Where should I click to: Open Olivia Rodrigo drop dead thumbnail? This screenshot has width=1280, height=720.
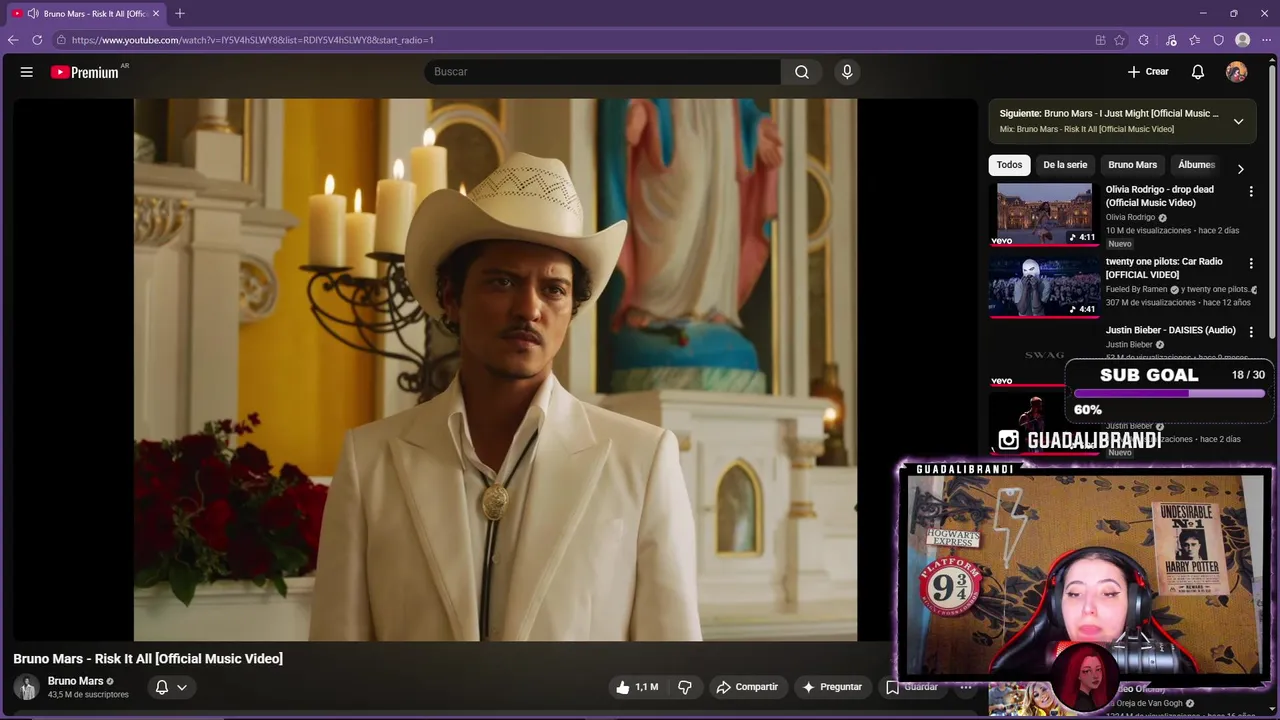[x=1044, y=214]
